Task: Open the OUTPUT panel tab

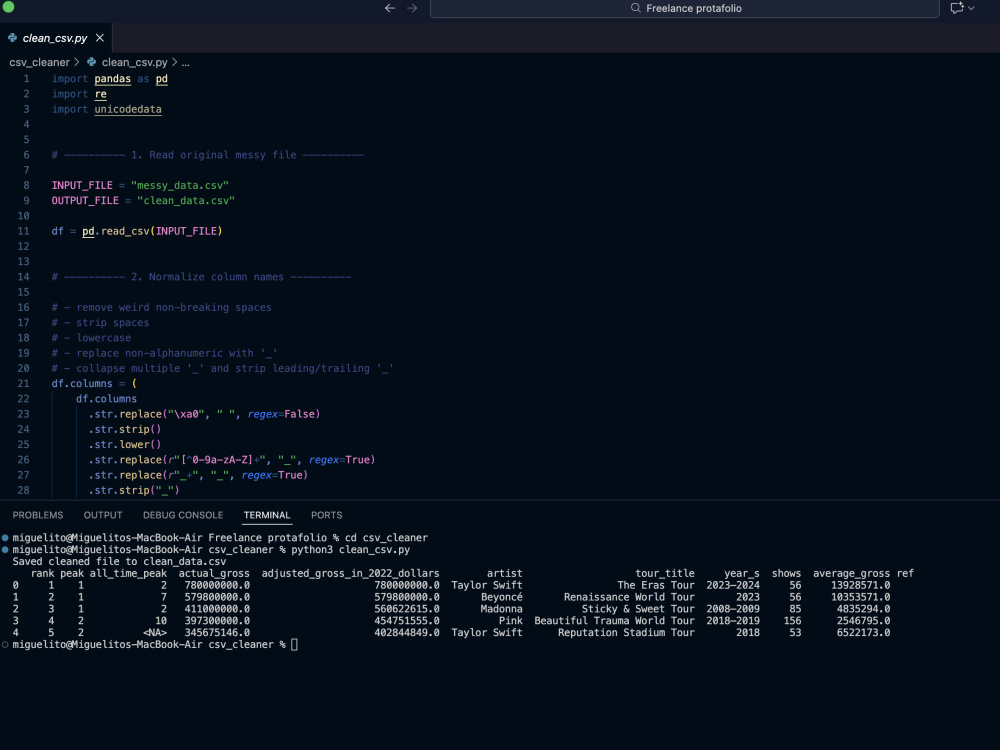Action: coord(103,515)
